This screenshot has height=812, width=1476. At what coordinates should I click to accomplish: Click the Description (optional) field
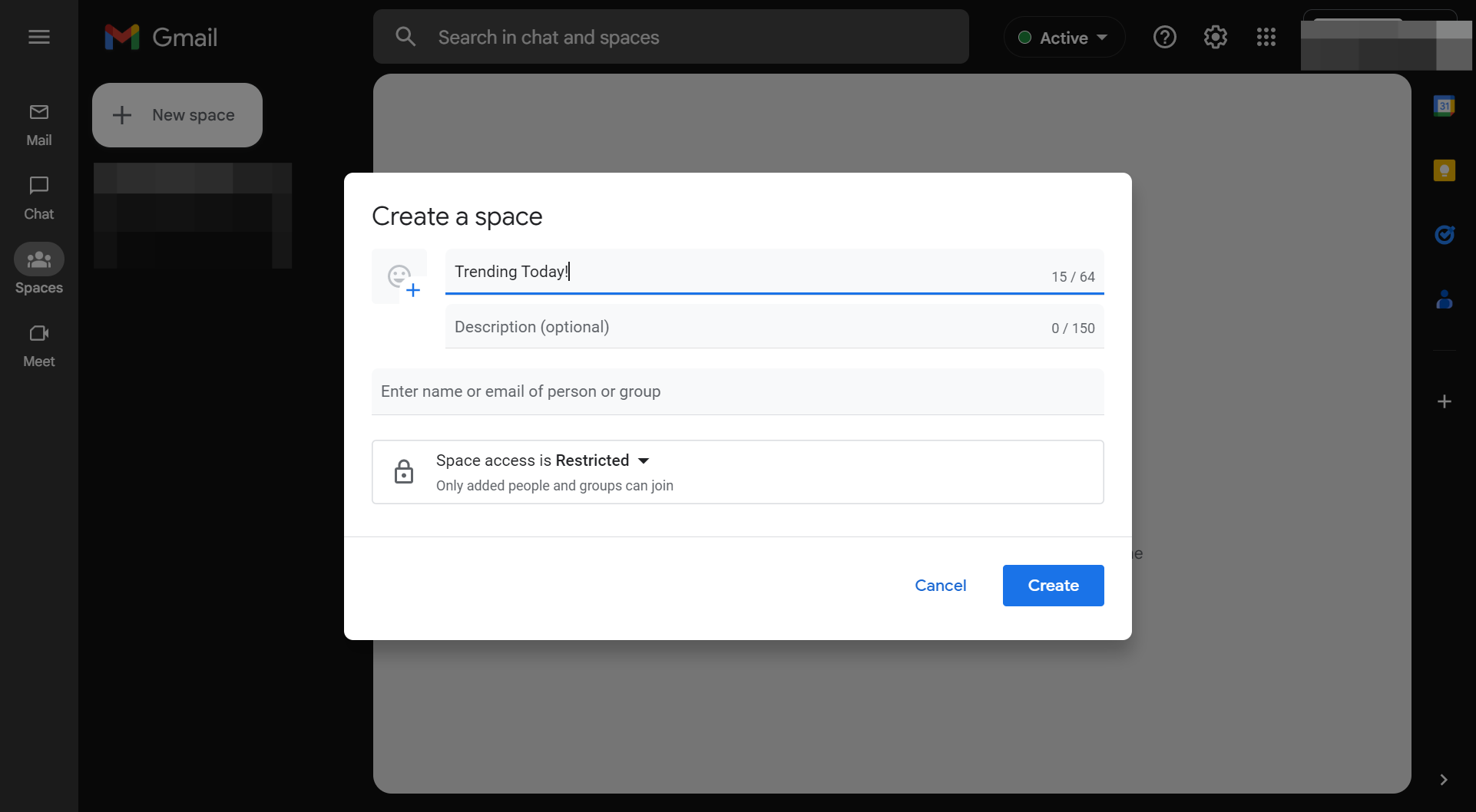pos(775,327)
